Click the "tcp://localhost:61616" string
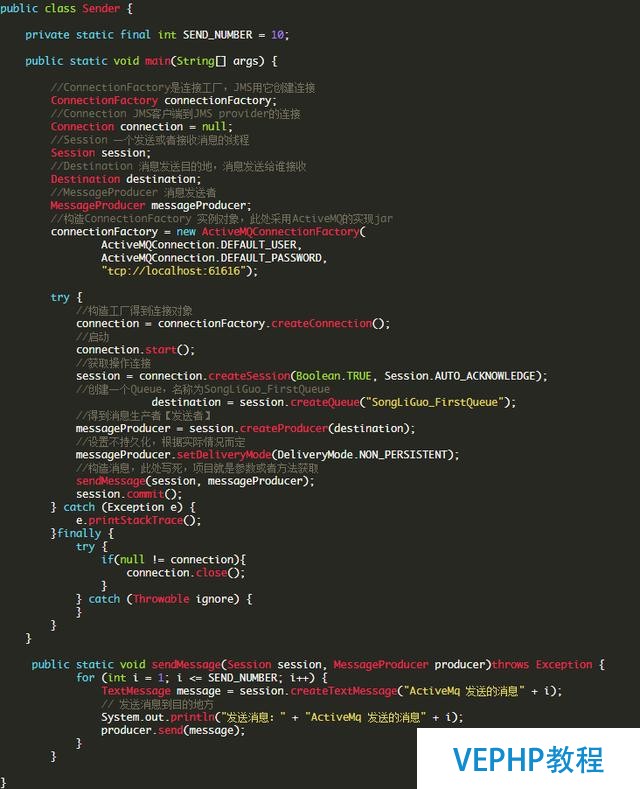The width and height of the screenshot is (640, 789). 174,271
